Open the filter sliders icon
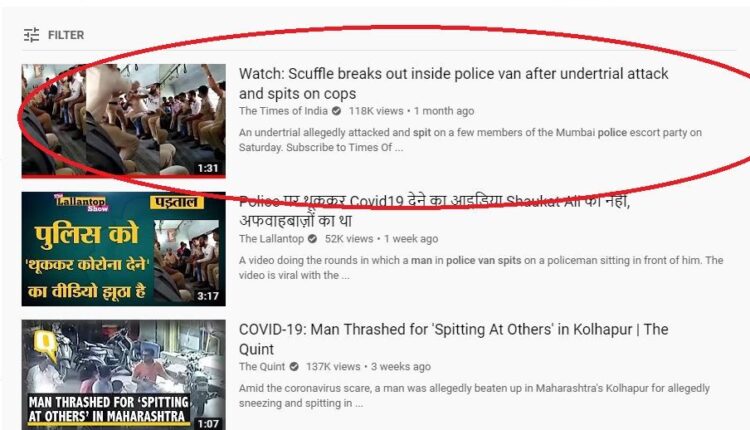The image size is (750, 430). [x=32, y=35]
